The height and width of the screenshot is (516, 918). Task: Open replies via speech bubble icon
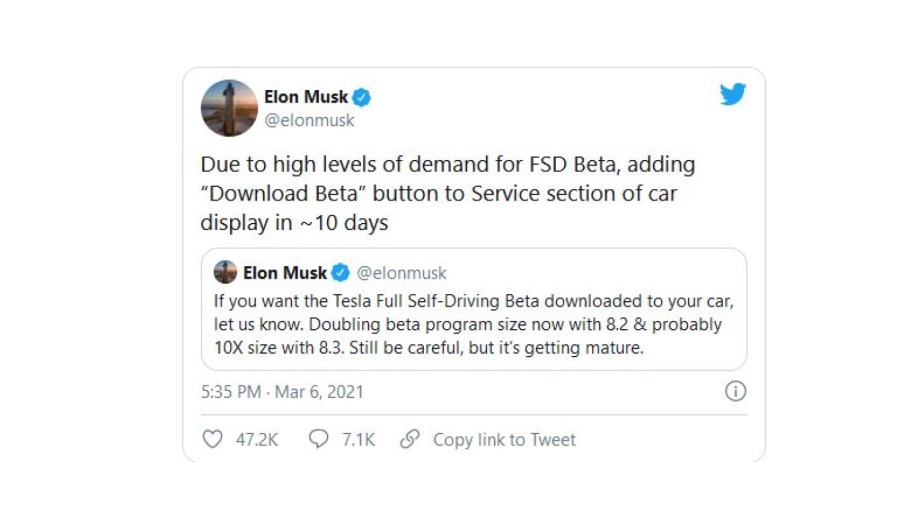(x=318, y=439)
